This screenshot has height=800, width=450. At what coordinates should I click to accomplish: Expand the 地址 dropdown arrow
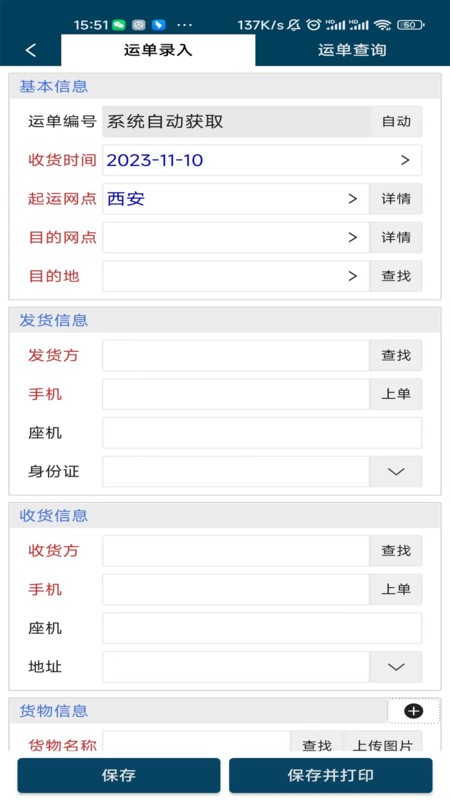(396, 667)
